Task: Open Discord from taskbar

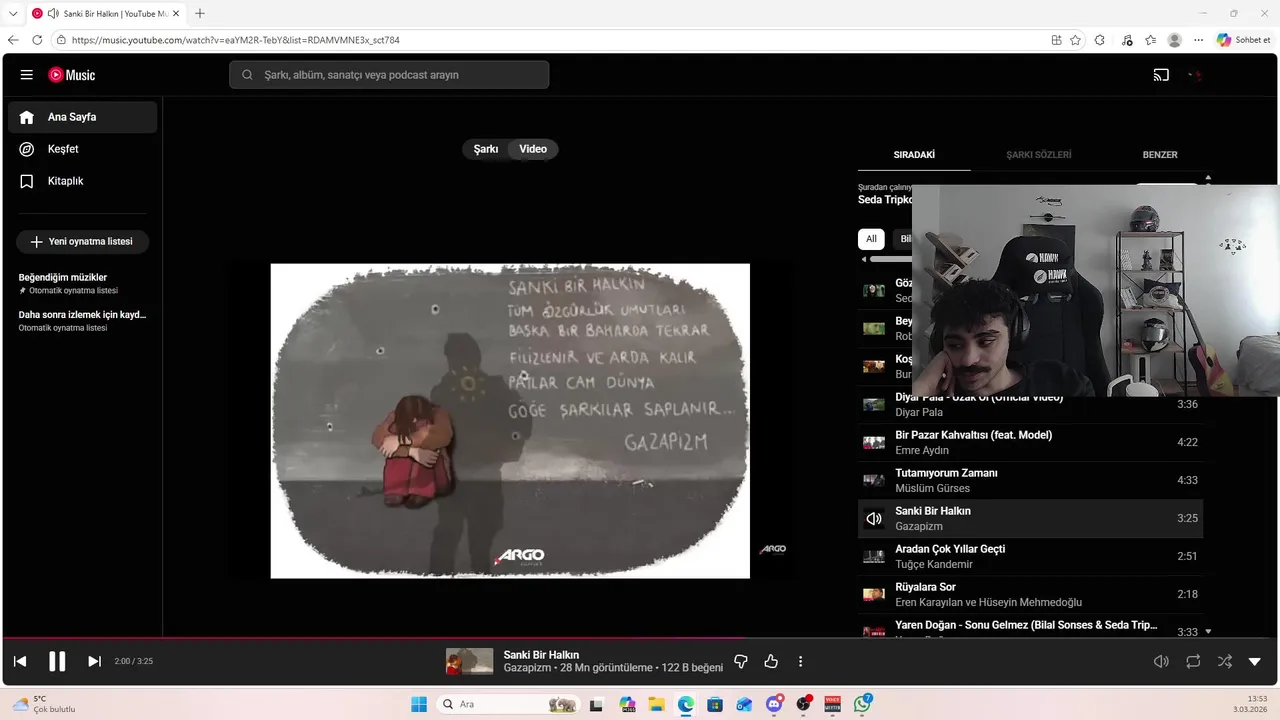Action: pyautogui.click(x=774, y=704)
